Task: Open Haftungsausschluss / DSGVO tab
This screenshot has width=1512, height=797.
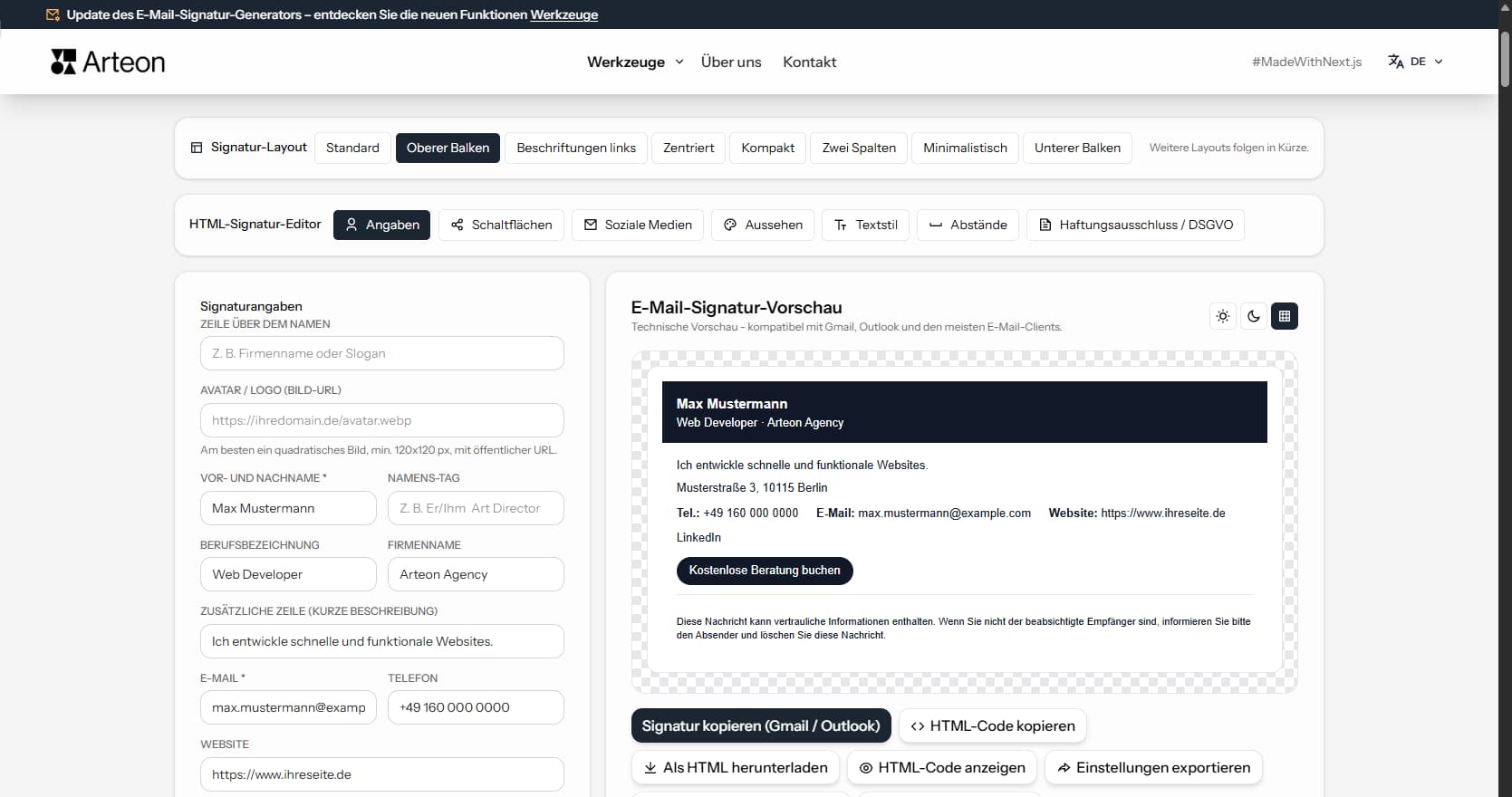Action: click(1135, 225)
